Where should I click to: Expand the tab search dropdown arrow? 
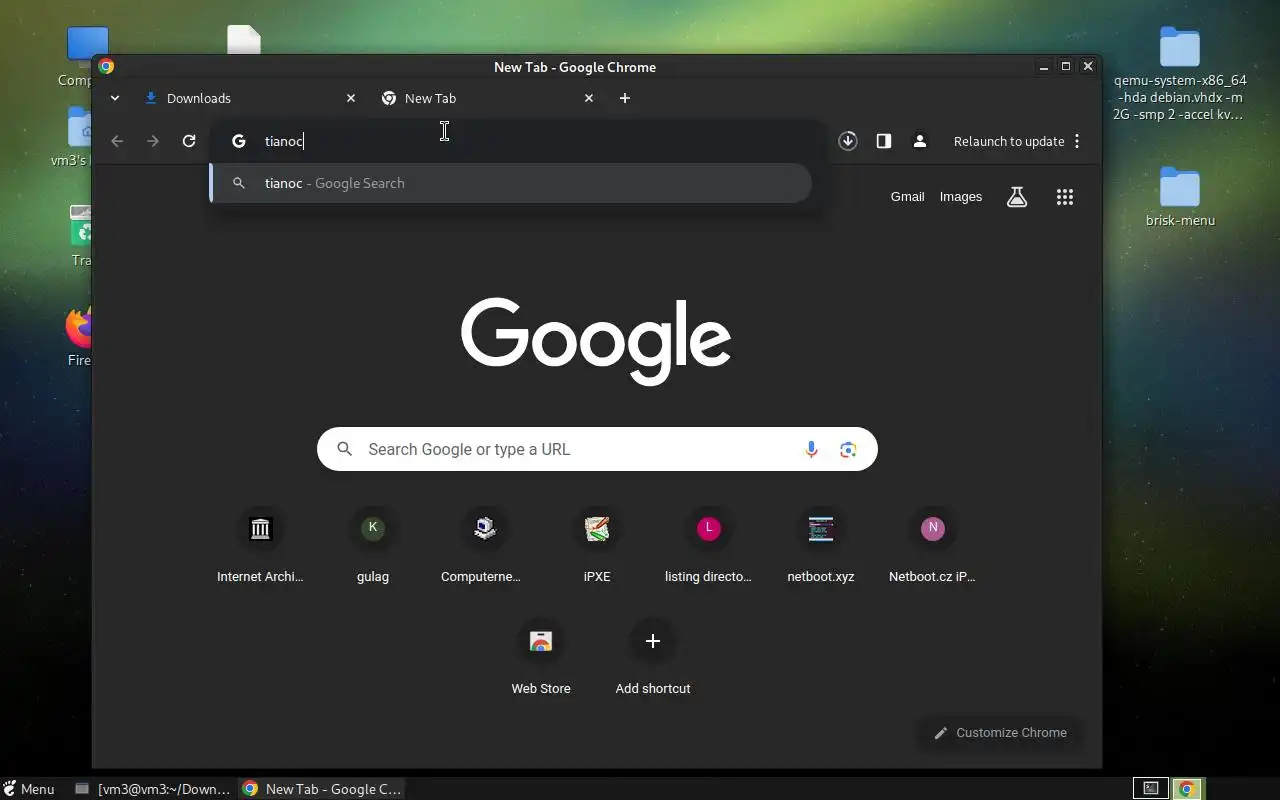point(115,98)
